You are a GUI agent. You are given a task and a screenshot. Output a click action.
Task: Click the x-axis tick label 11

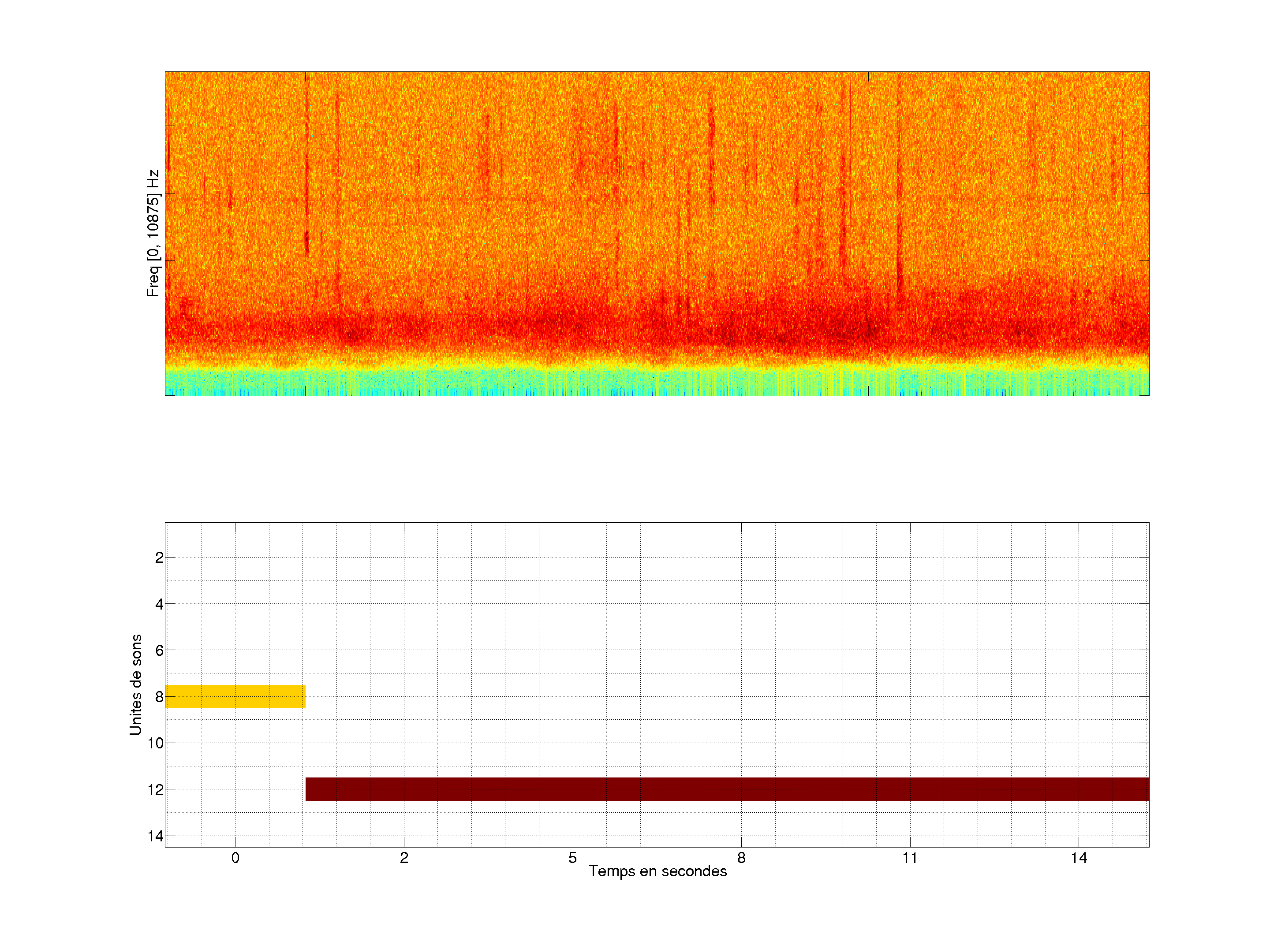pos(909,858)
